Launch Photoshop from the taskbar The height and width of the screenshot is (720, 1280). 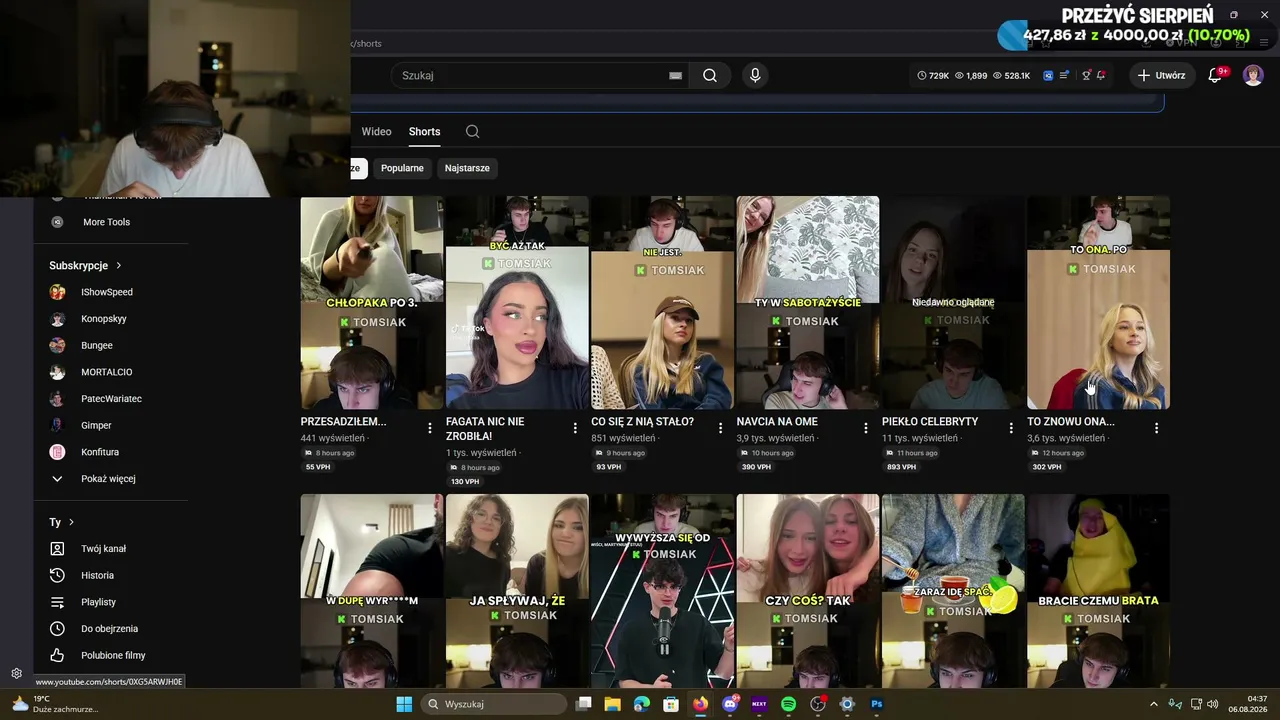point(877,704)
